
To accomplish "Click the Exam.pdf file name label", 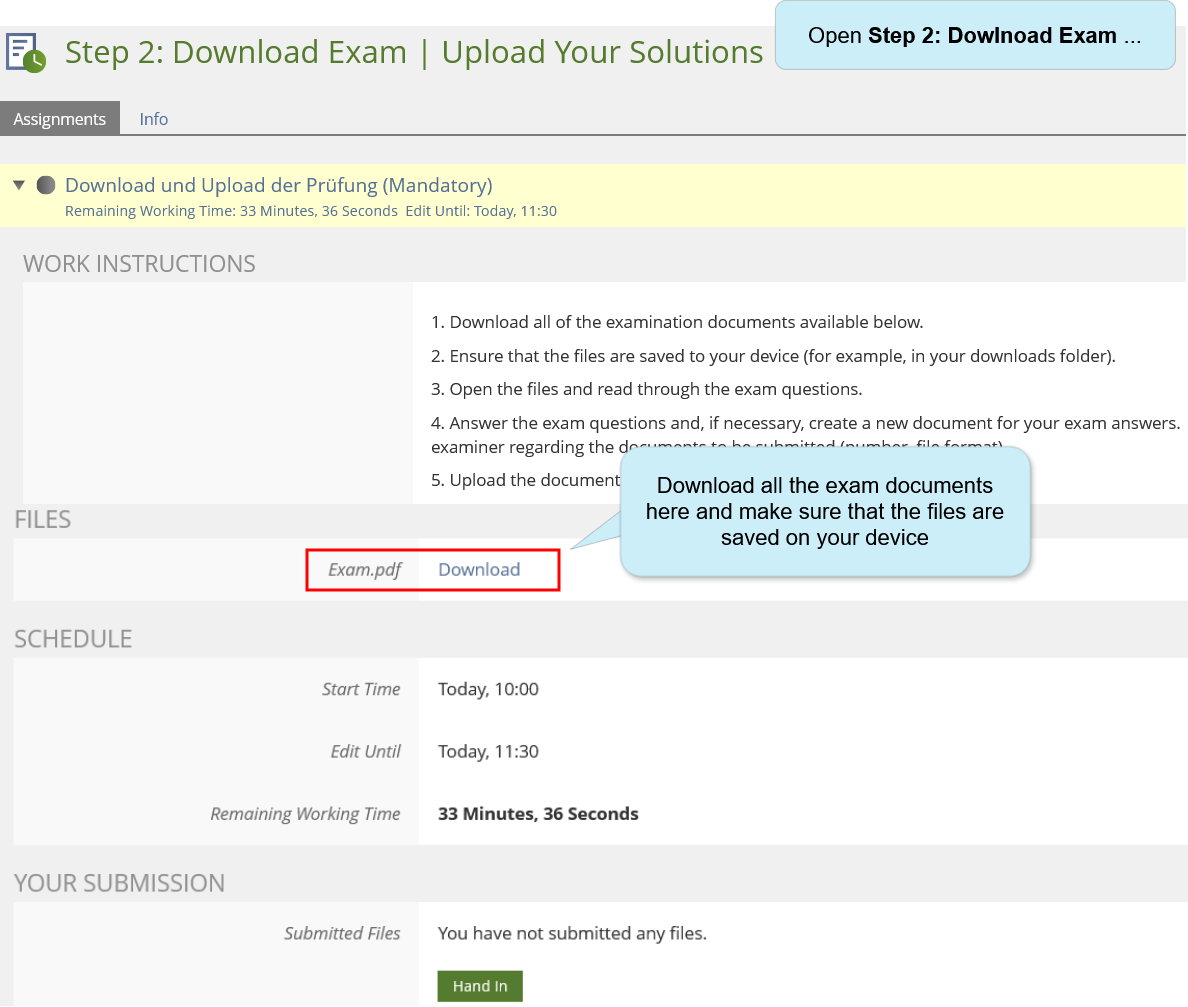I will 364,570.
